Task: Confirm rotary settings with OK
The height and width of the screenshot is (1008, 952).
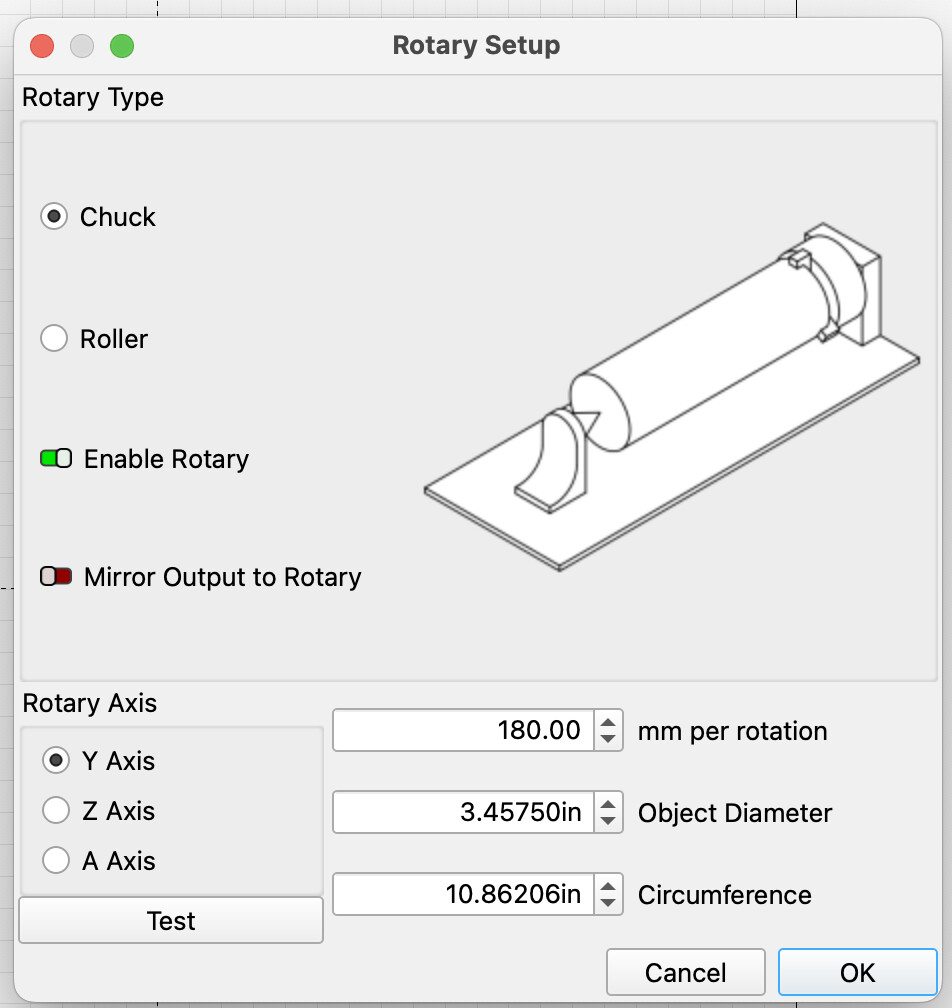Action: click(x=857, y=973)
